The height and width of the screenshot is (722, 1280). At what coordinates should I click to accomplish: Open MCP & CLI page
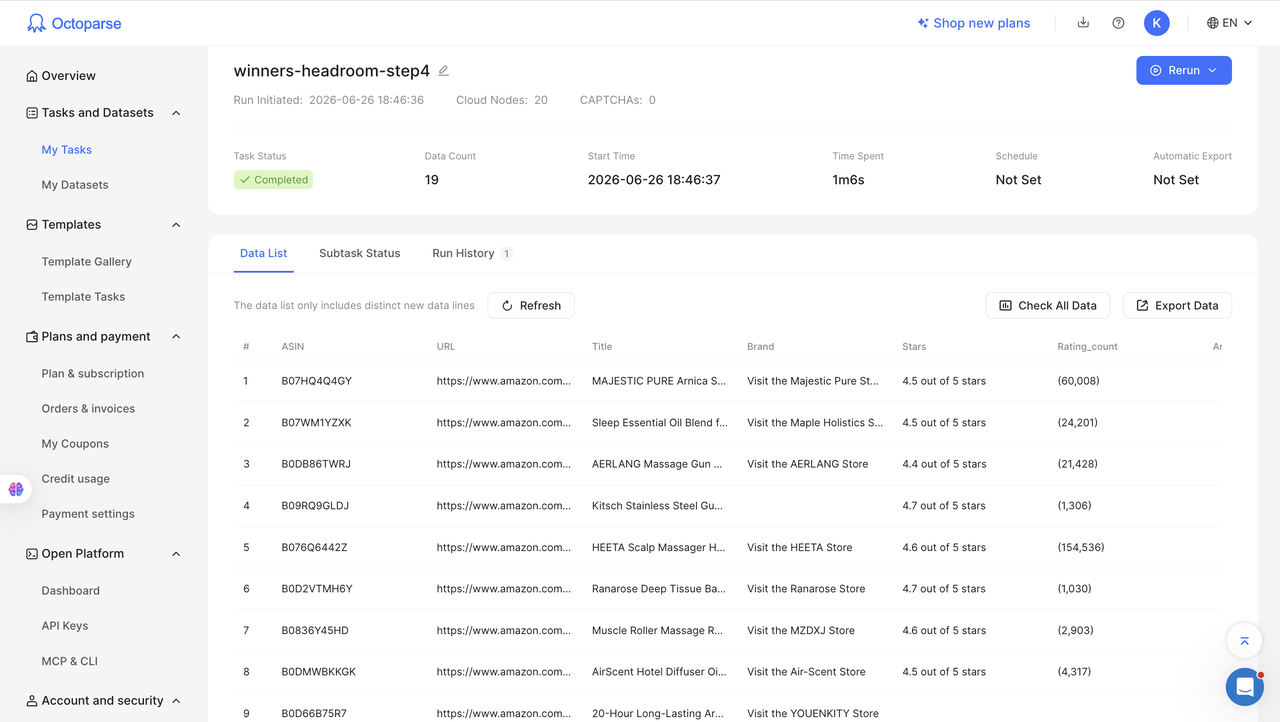pos(70,661)
